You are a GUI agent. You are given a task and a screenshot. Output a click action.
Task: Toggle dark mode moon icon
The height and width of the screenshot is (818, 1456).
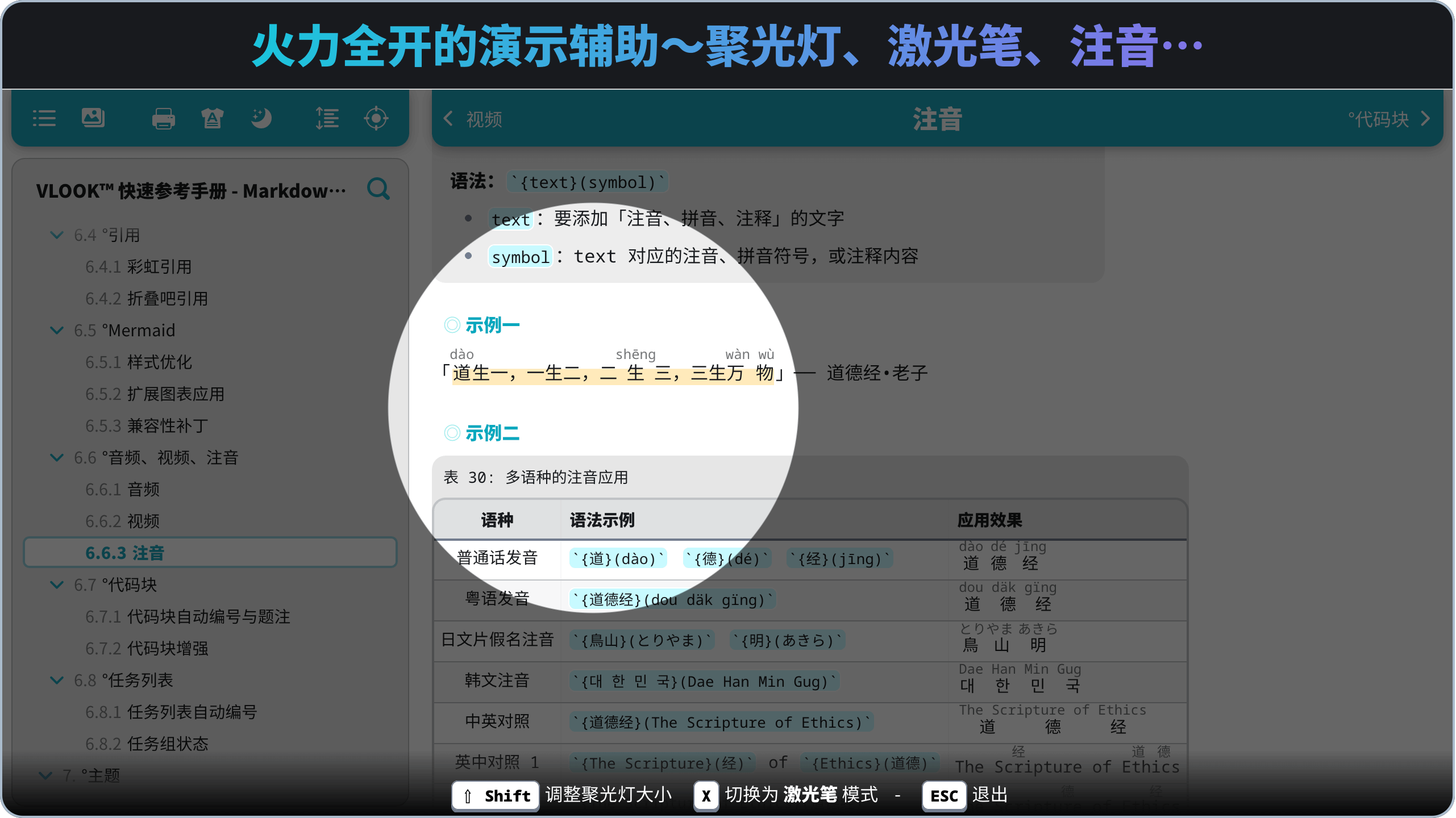pyautogui.click(x=261, y=118)
